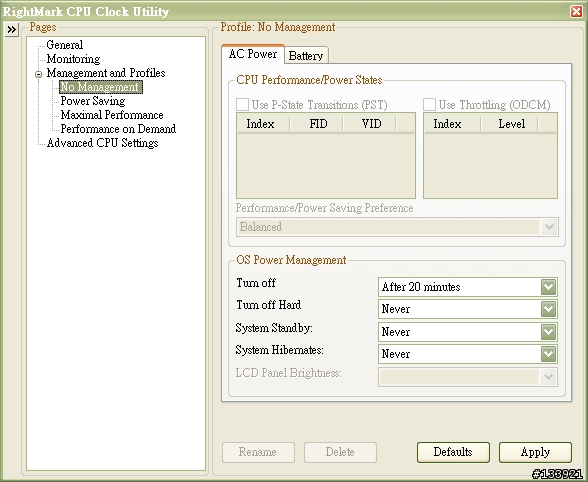Select the Power Saving profile
Screen dimensions: 588x482
pyautogui.click(x=93, y=101)
